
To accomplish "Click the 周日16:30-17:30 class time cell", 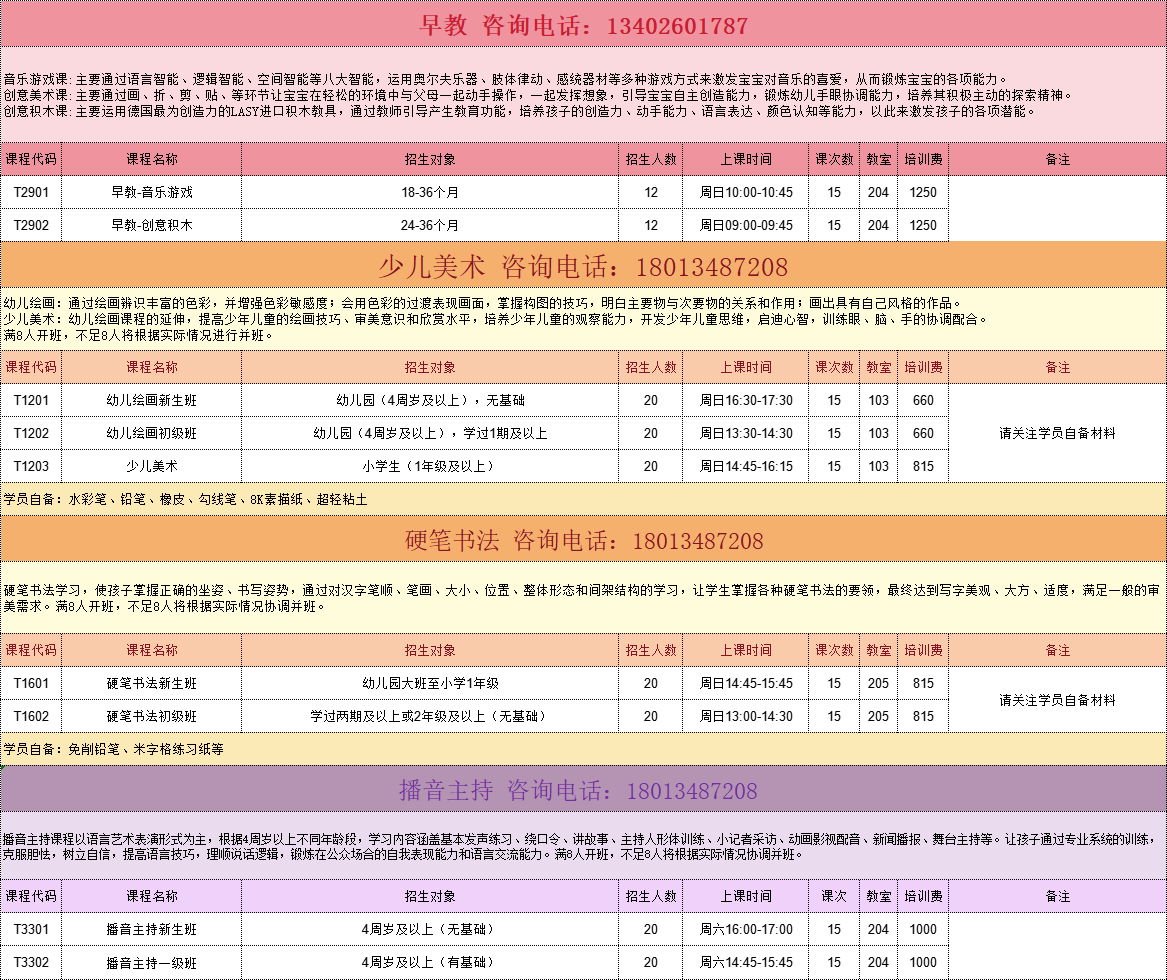I will [x=746, y=400].
